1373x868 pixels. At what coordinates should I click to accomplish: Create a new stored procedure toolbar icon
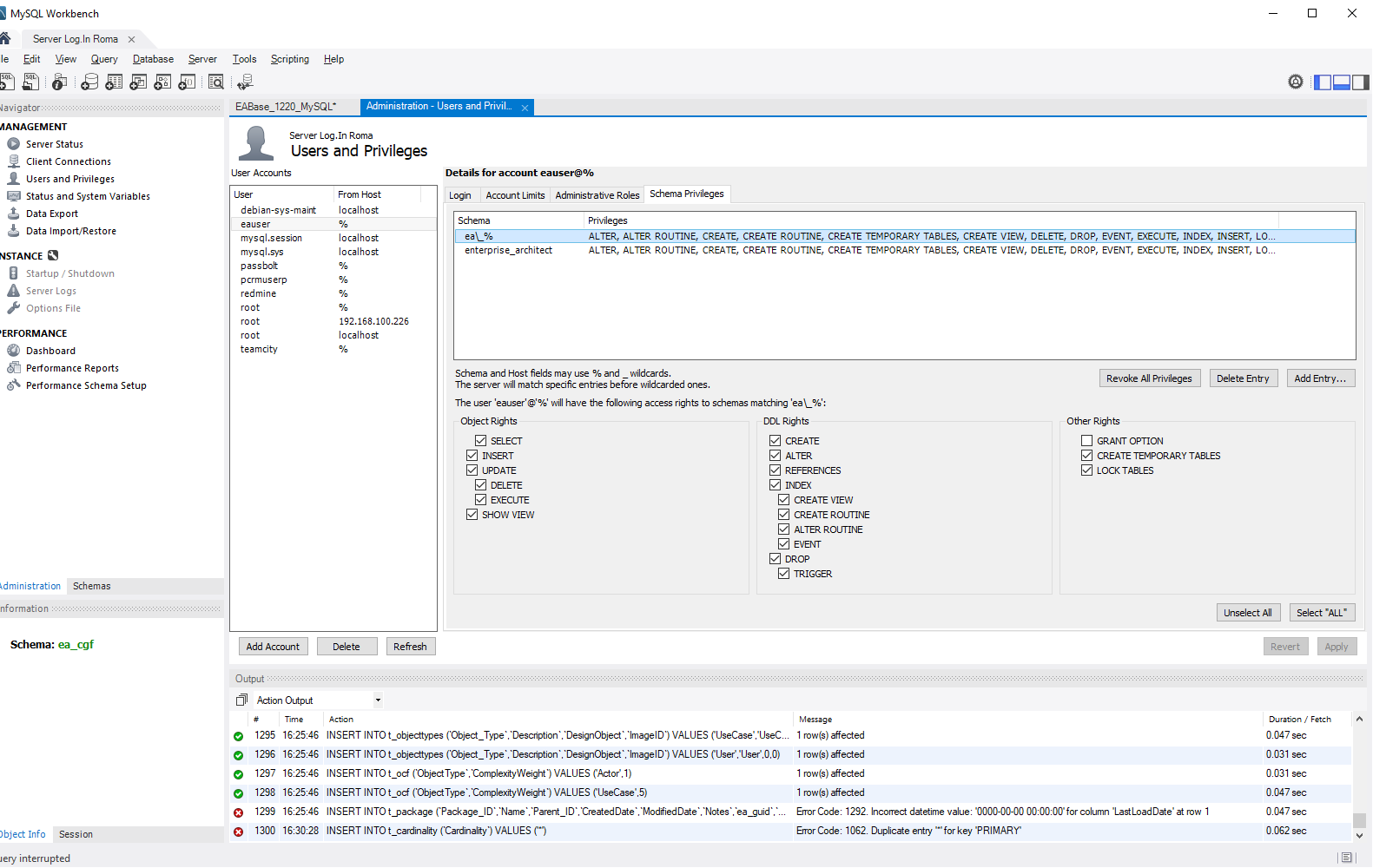[x=162, y=82]
